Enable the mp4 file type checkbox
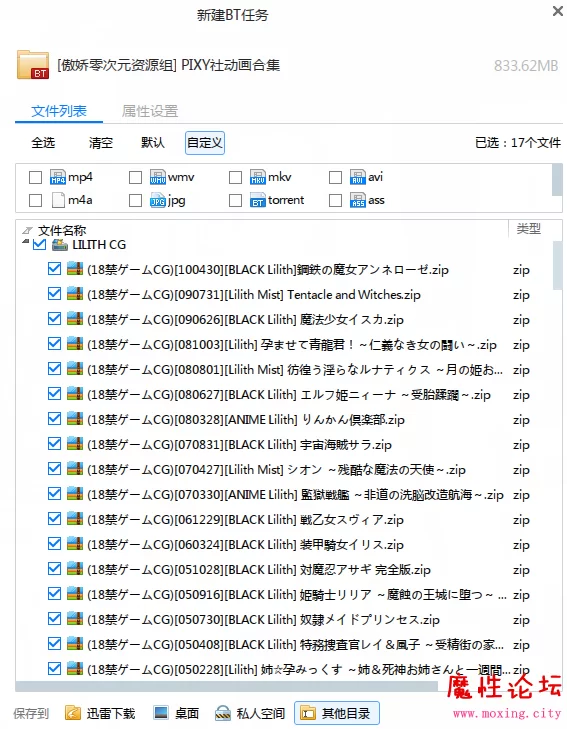This screenshot has width=567, height=729. click(x=35, y=177)
